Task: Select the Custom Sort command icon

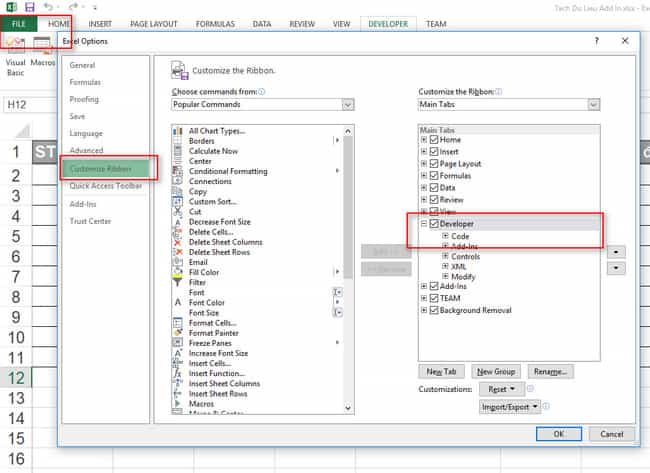Action: point(177,201)
